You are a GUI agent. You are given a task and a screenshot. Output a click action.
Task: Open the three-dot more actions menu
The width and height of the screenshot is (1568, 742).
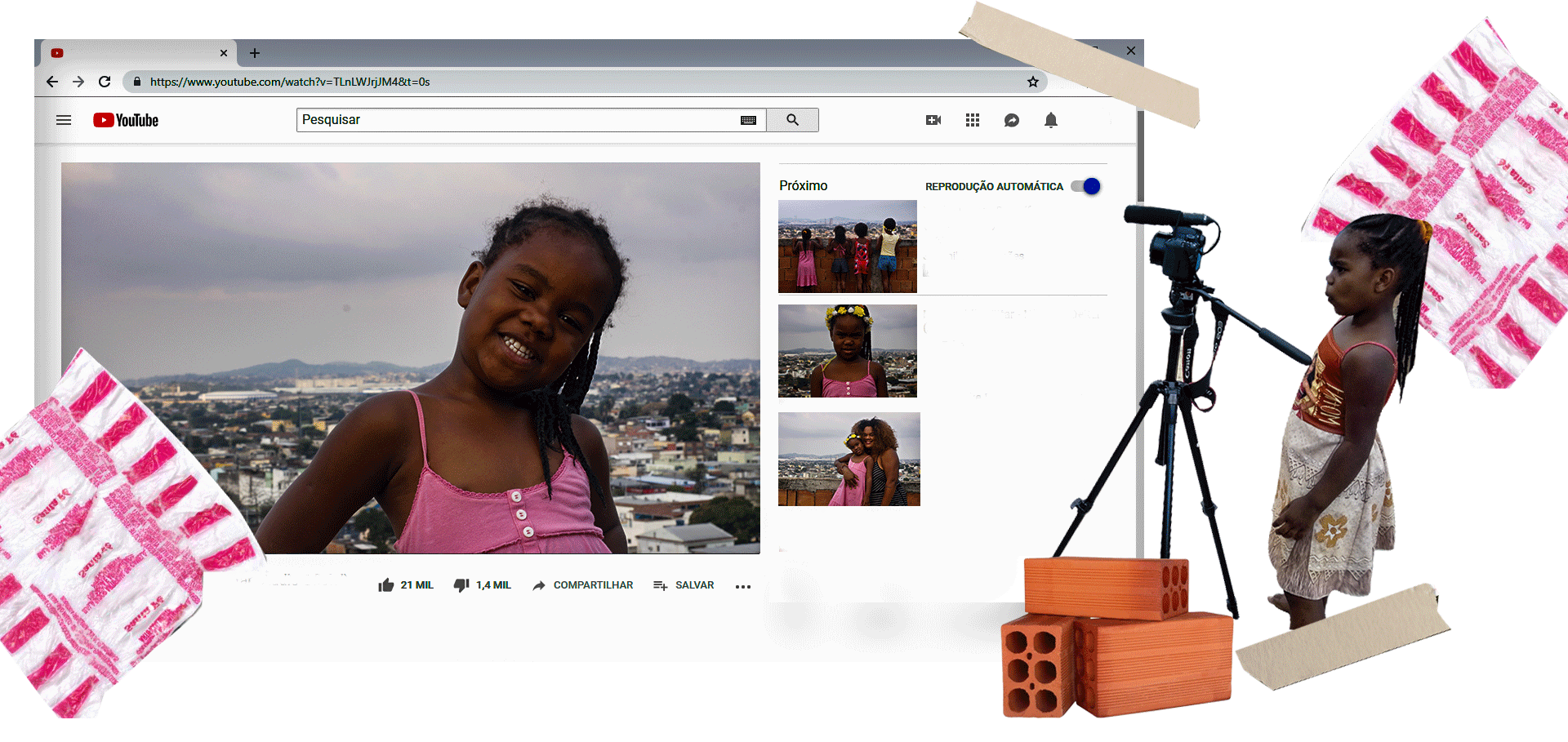(x=742, y=586)
